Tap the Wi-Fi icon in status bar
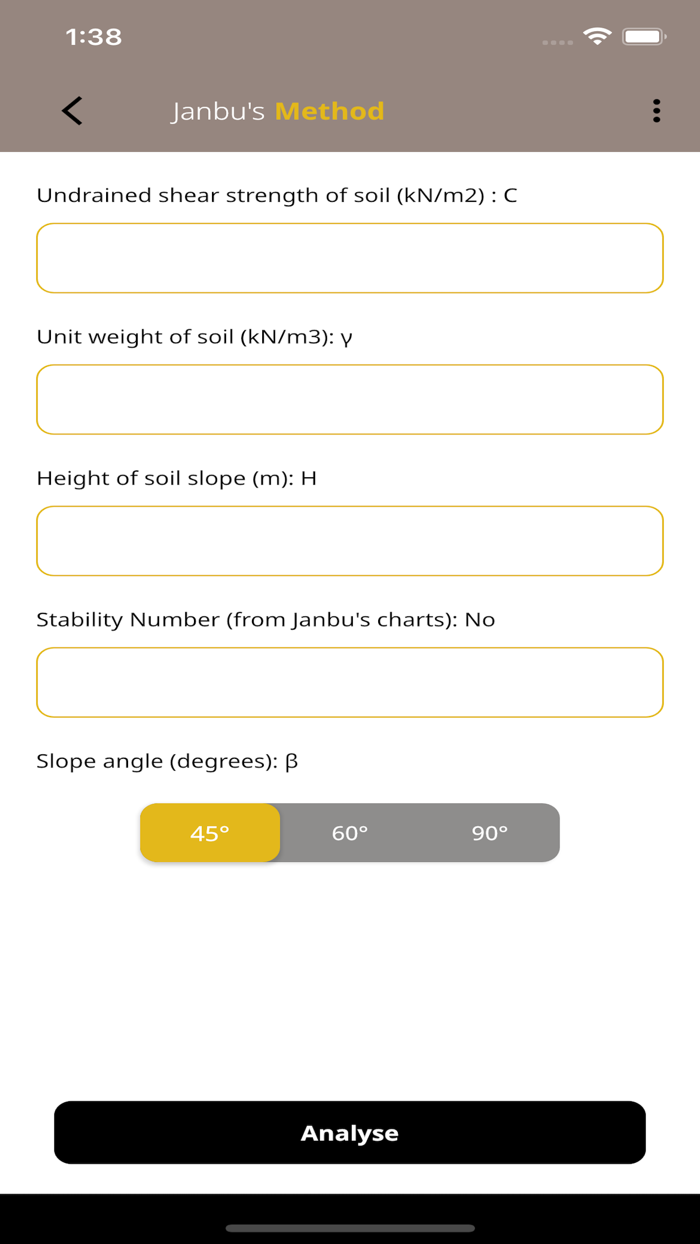Image resolution: width=700 pixels, height=1244 pixels. pos(597,34)
